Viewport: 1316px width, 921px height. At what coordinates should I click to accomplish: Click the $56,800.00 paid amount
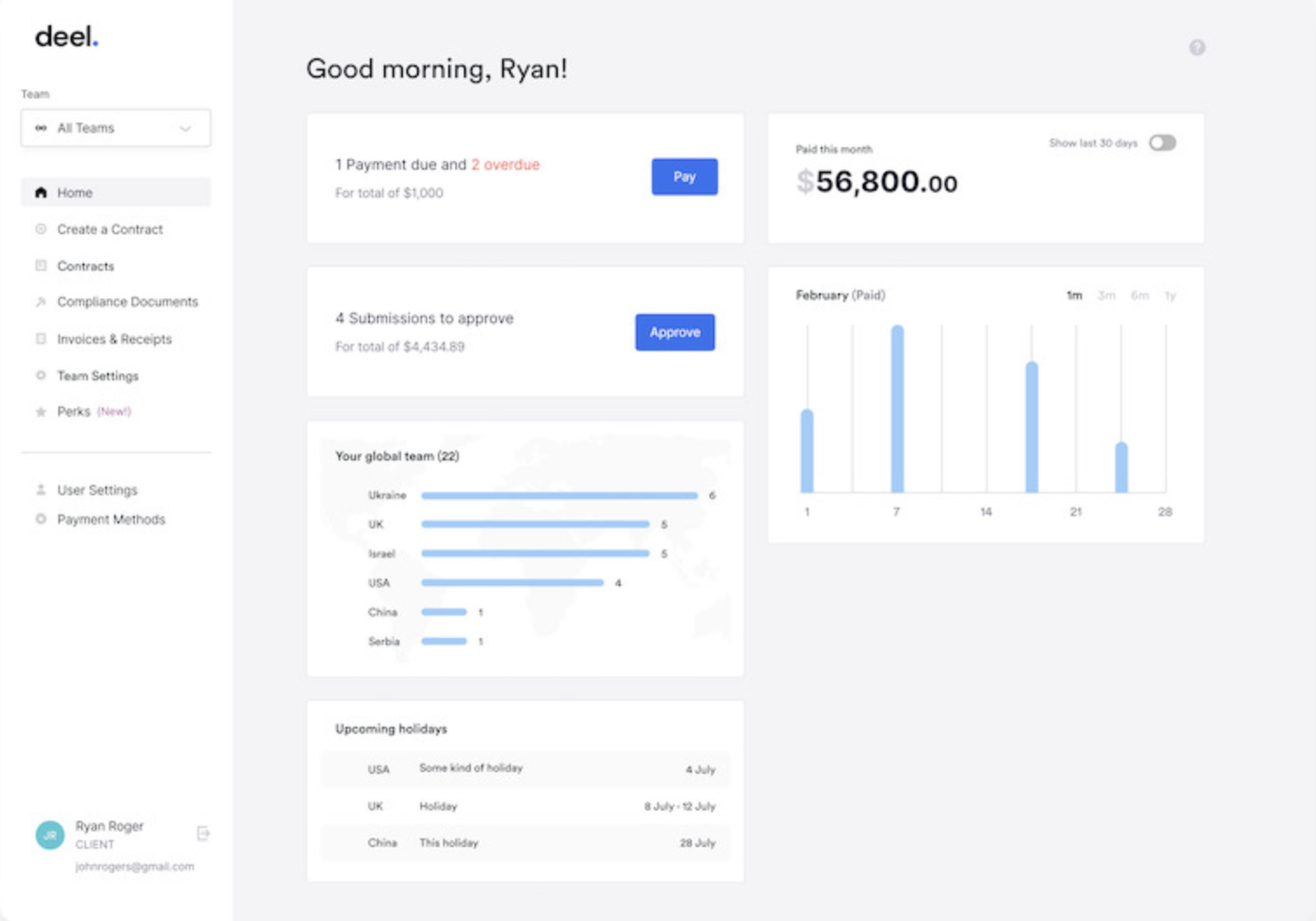[x=876, y=182]
